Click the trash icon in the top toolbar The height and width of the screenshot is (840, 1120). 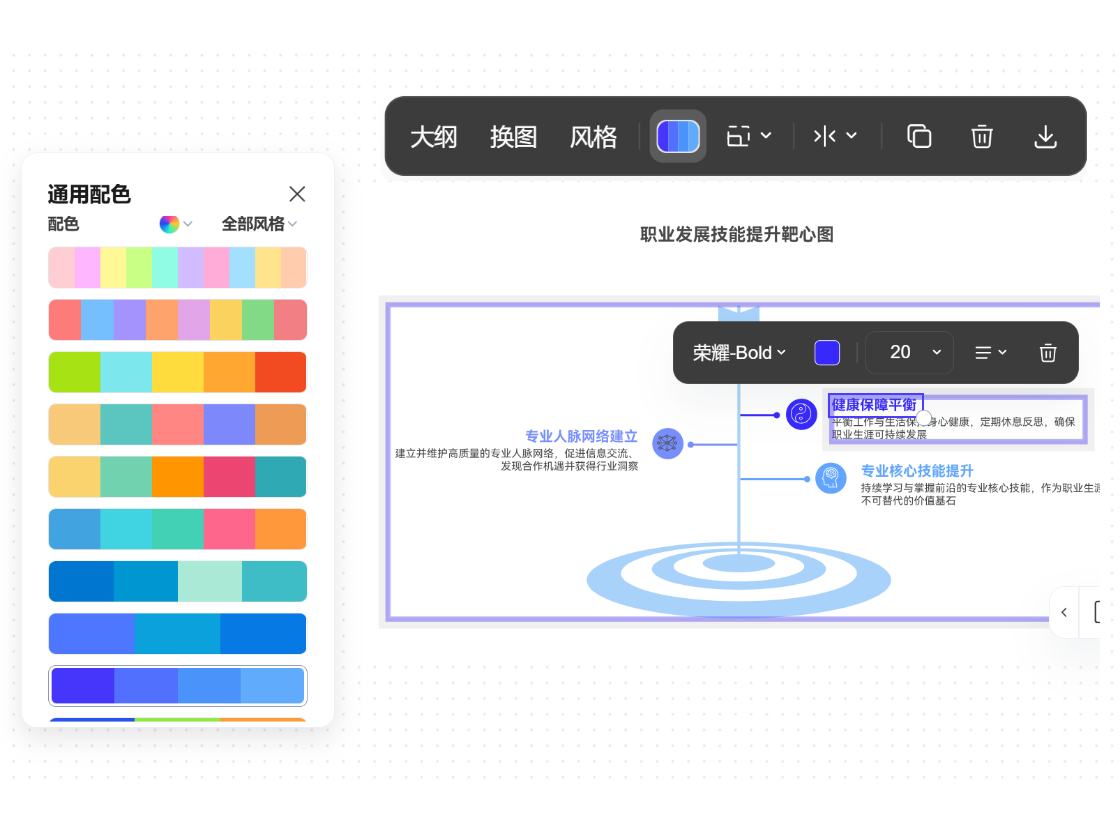981,135
